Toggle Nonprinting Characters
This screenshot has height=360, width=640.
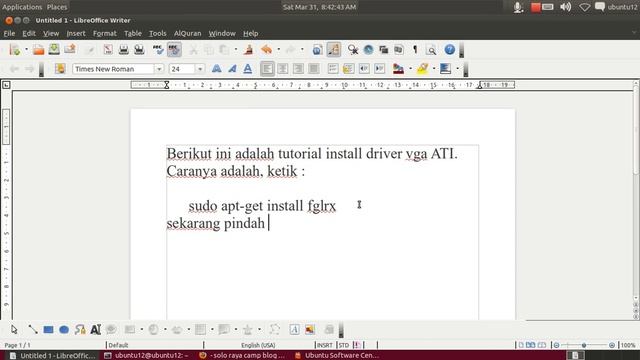[415, 50]
